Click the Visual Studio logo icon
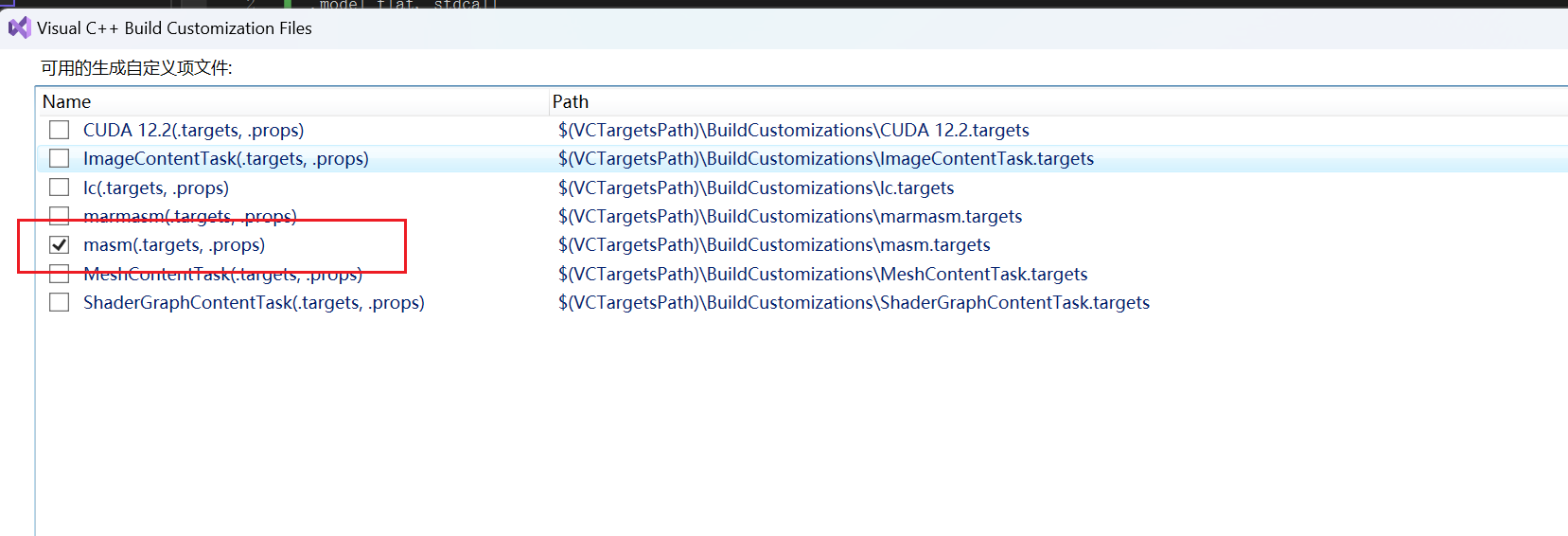 point(19,27)
